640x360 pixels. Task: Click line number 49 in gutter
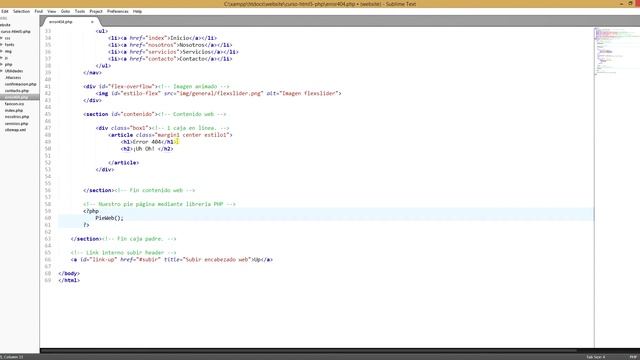pyautogui.click(x=48, y=142)
